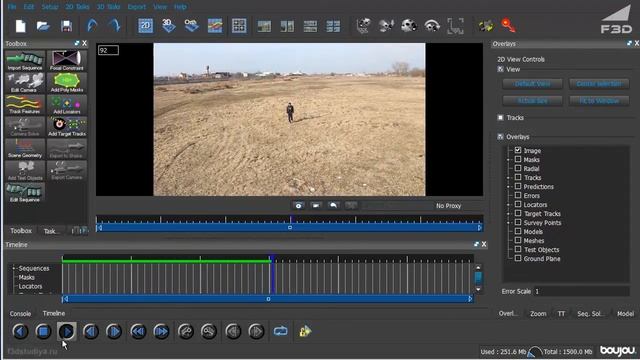Screen dimensions: 640x360
Task: Click the blue playhead marker in Timeline
Action: click(273, 274)
